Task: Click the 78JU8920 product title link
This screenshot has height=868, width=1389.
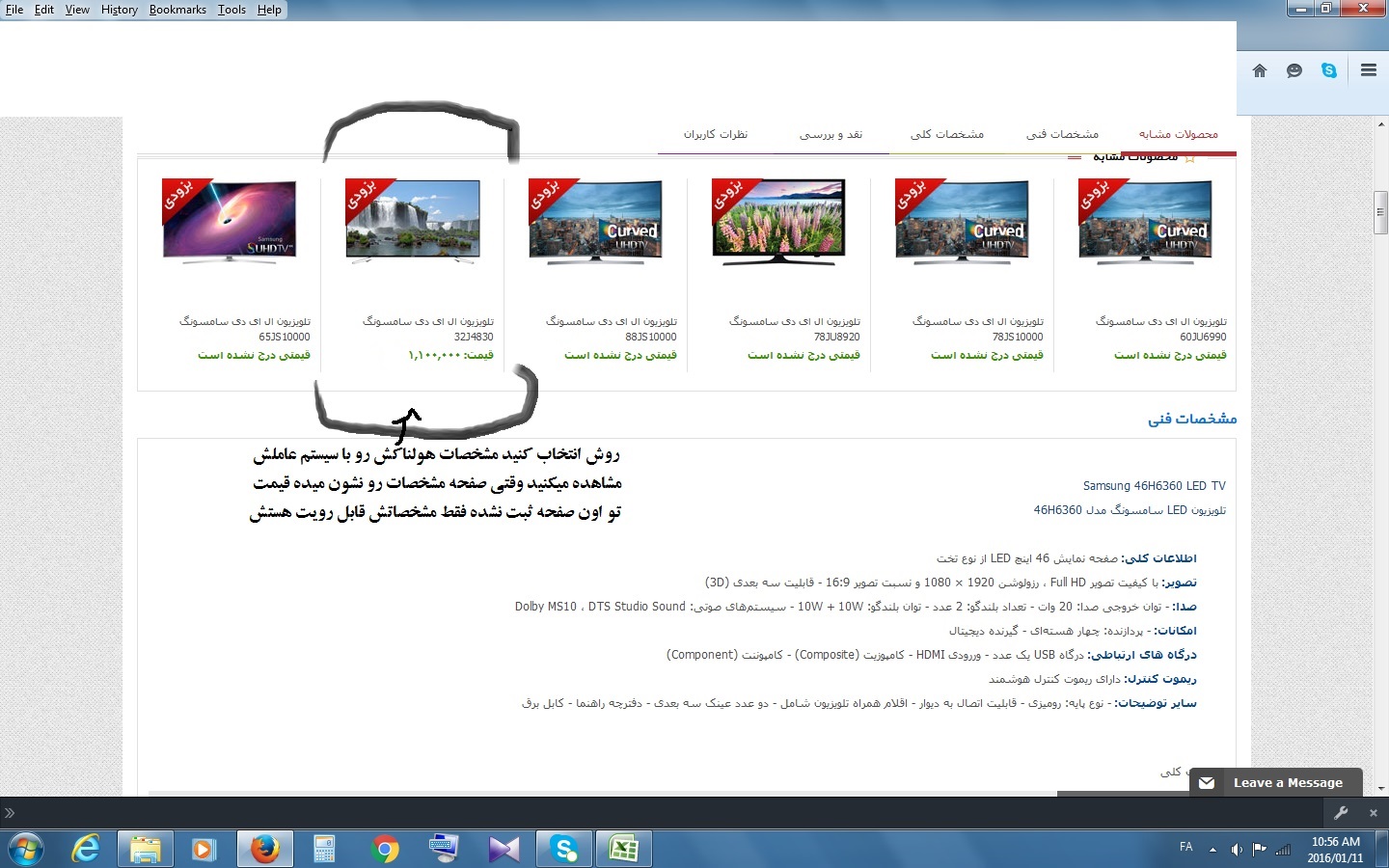Action: point(795,329)
